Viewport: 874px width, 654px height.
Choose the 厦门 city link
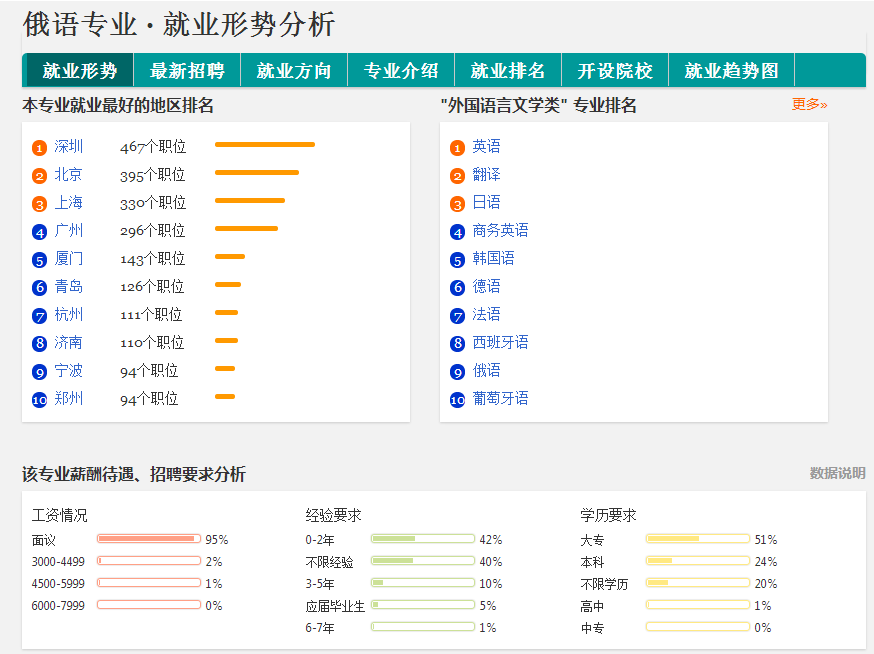pyautogui.click(x=69, y=259)
